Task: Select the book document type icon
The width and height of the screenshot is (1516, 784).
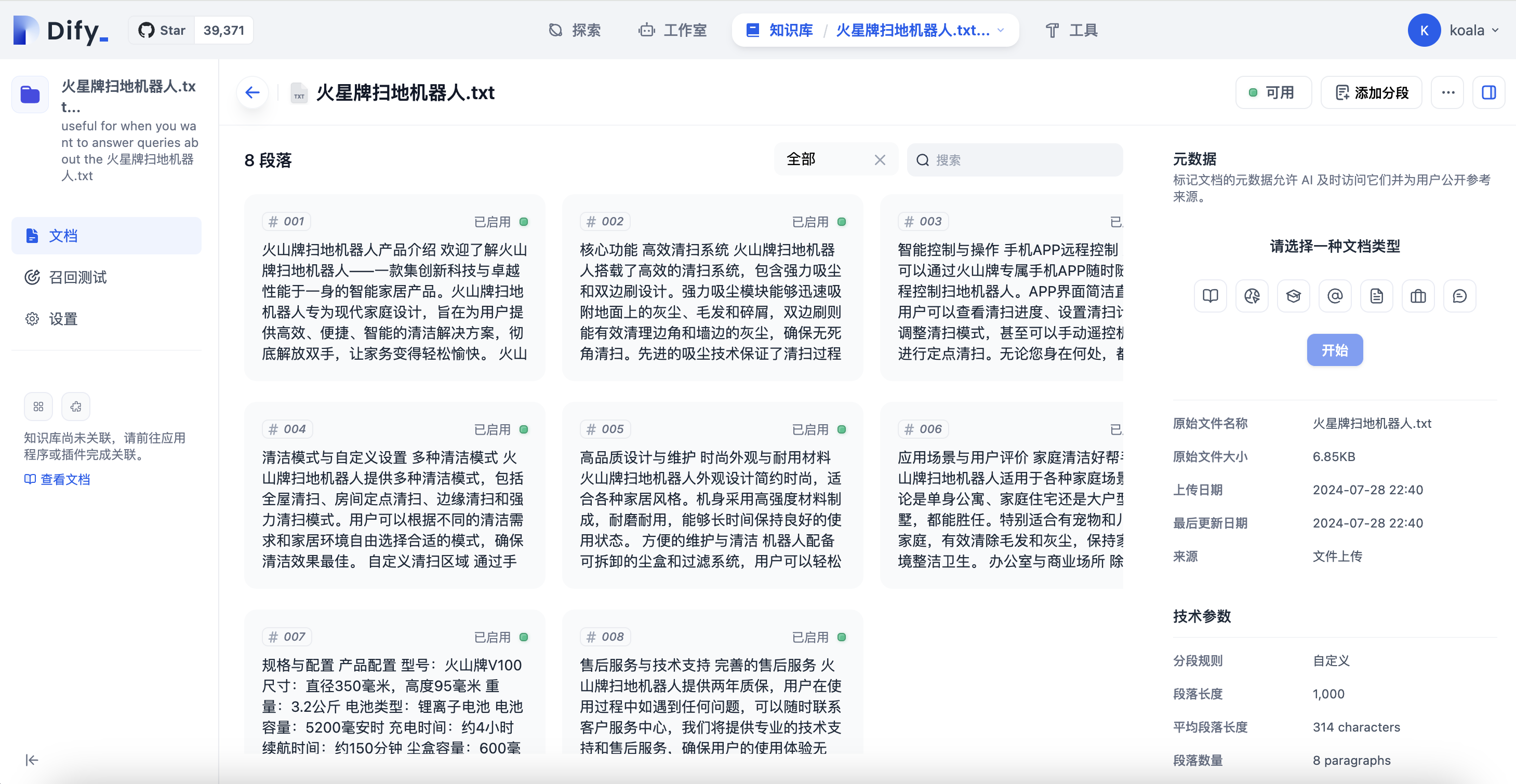Action: [x=1210, y=296]
